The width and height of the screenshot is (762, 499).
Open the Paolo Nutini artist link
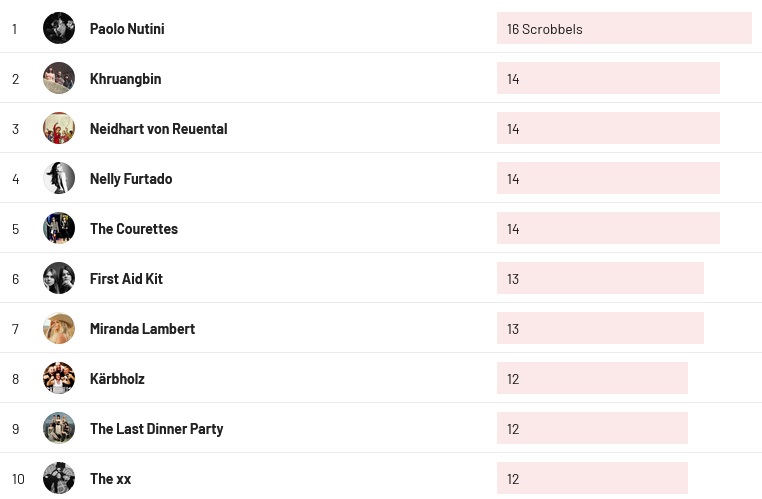(127, 29)
